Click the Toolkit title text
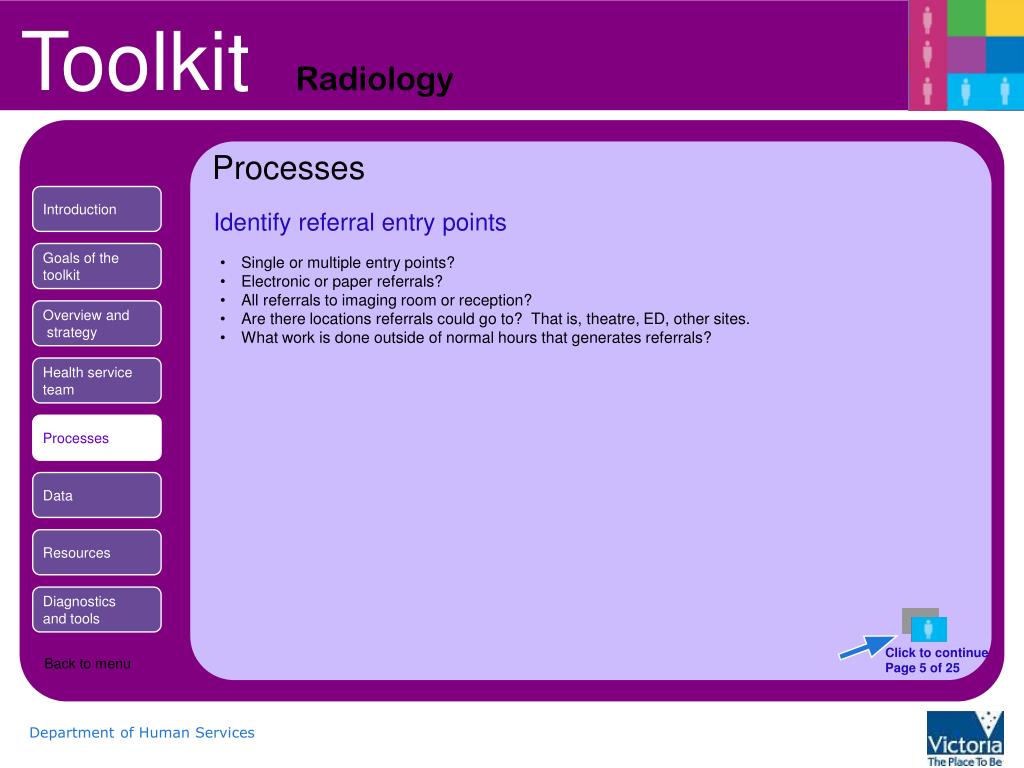1024x768 pixels. (135, 62)
